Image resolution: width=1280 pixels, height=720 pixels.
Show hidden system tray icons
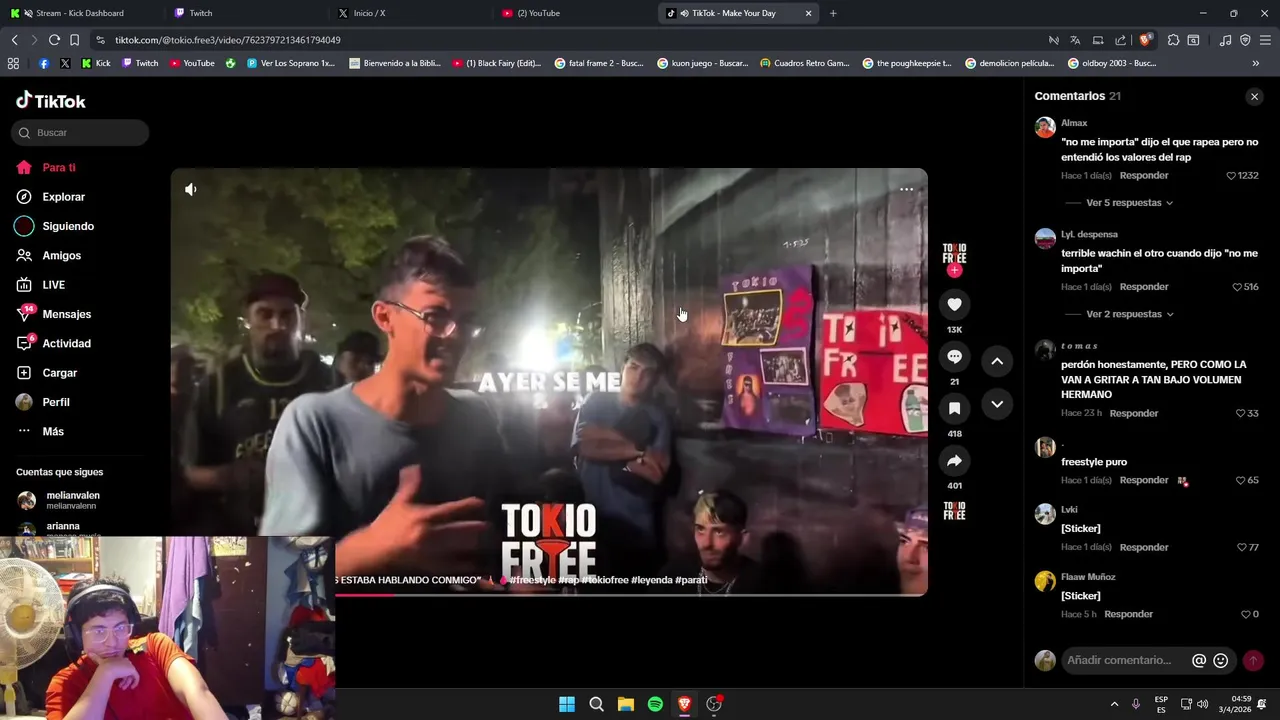[x=1114, y=704]
